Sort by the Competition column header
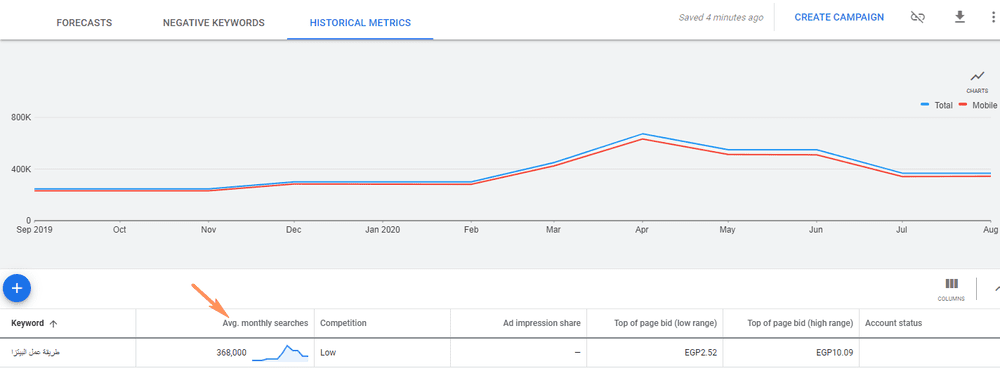Viewport: 1000px width, 368px height. click(343, 323)
